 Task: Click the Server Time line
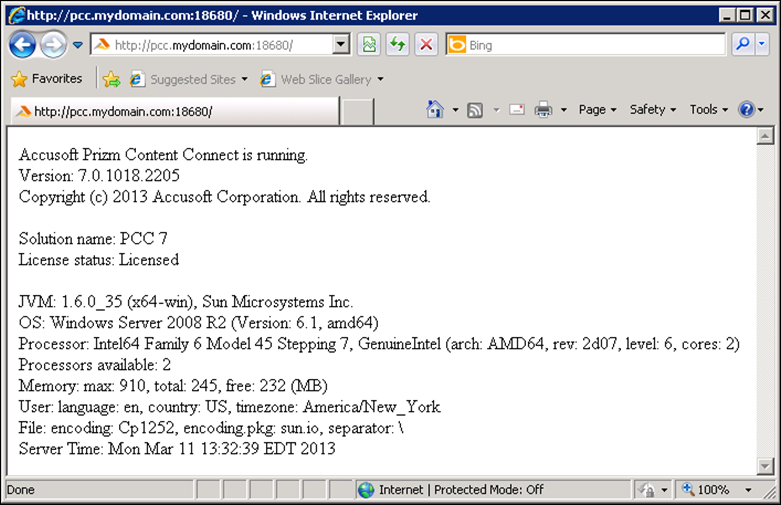point(177,449)
